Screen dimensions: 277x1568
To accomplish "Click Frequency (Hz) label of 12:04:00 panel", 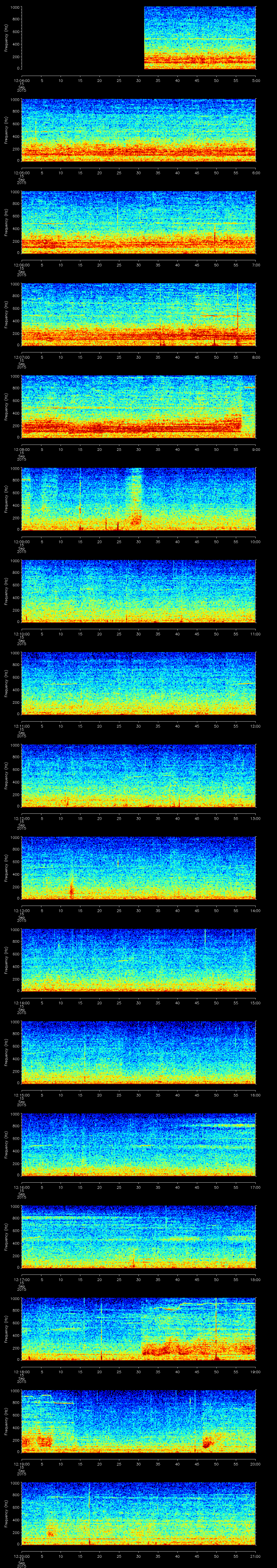I will pyautogui.click(x=6, y=38).
